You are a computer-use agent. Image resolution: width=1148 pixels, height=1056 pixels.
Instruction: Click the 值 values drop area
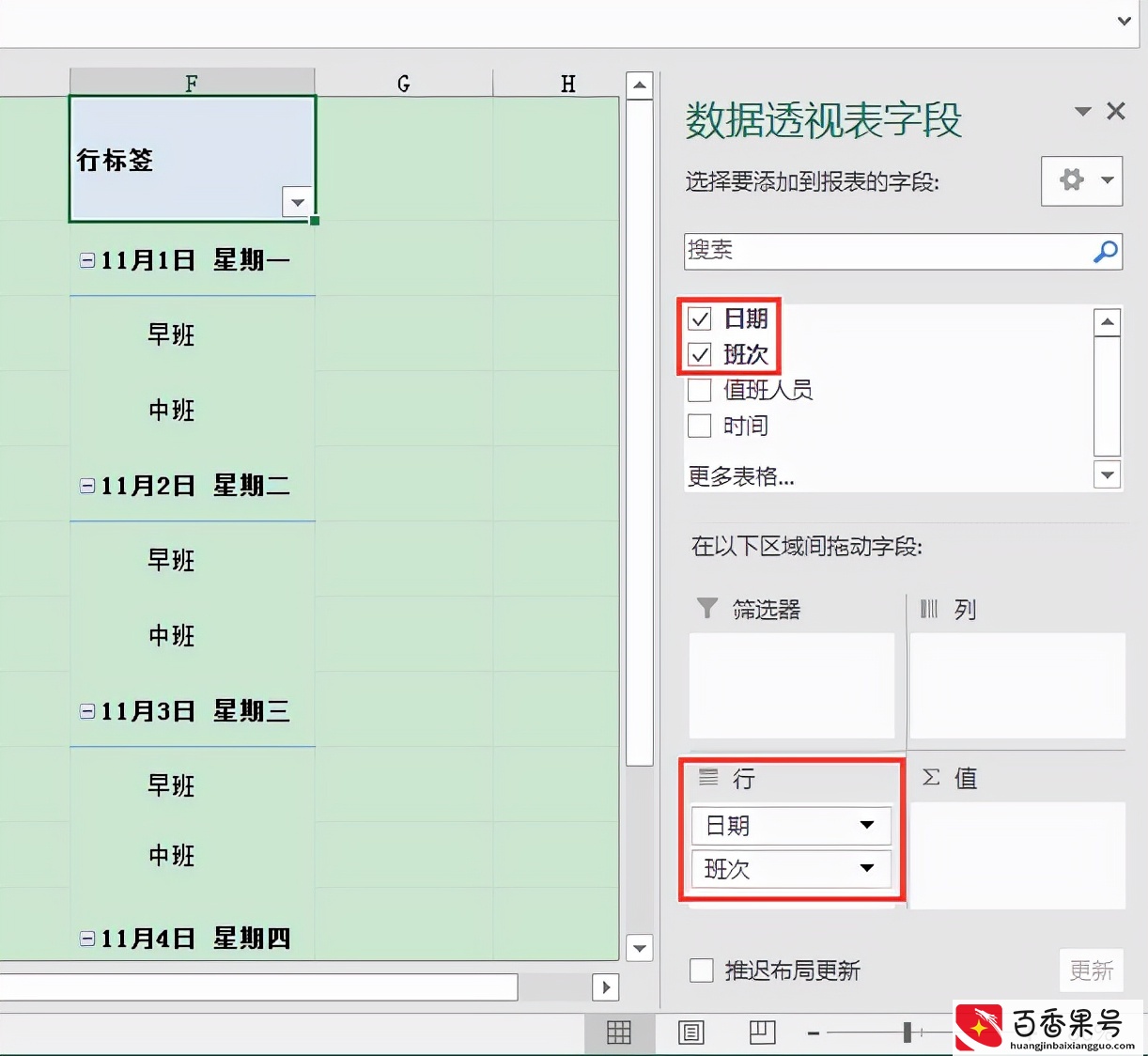[1017, 855]
